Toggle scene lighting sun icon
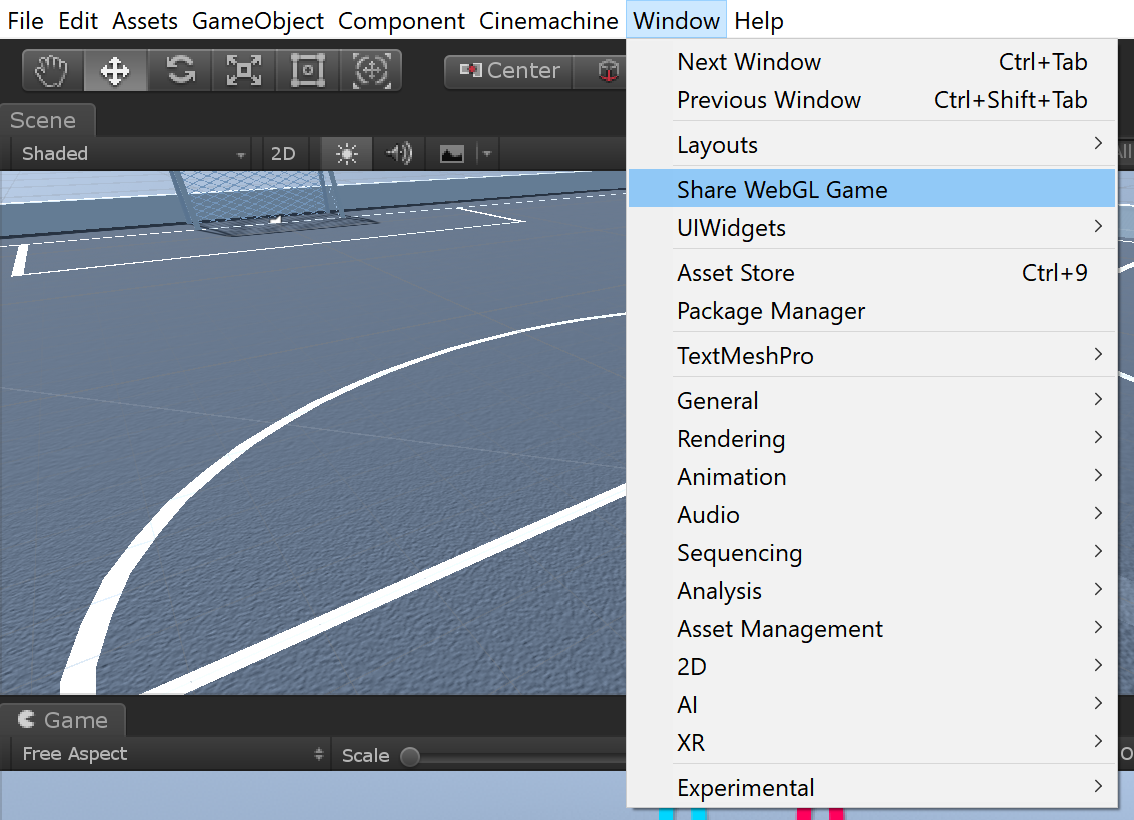 point(346,153)
